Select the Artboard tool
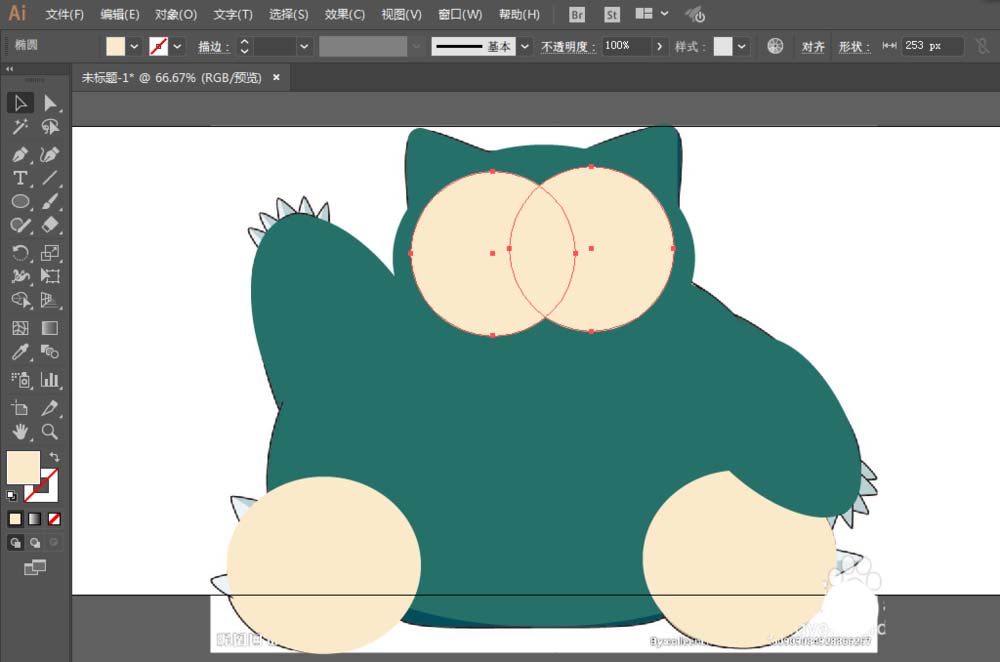The width and height of the screenshot is (1000, 662). (x=20, y=408)
